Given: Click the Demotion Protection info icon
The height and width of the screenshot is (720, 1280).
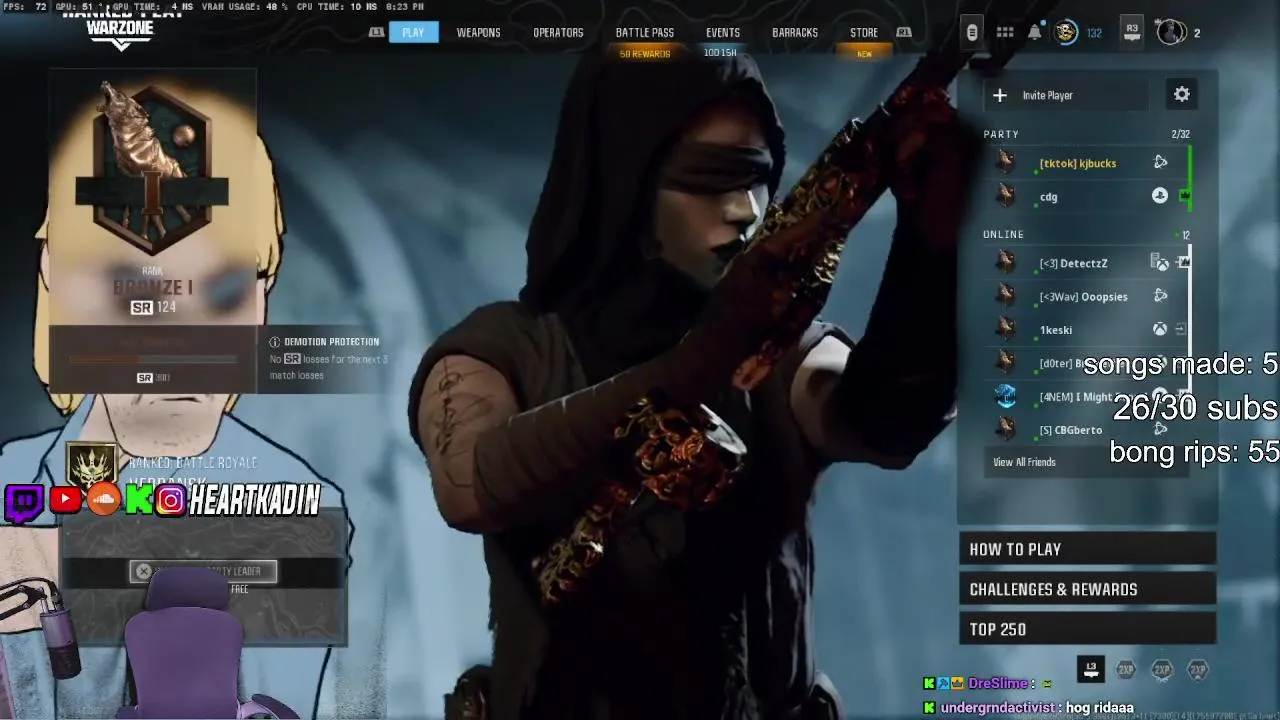Looking at the screenshot, I should click(x=275, y=342).
